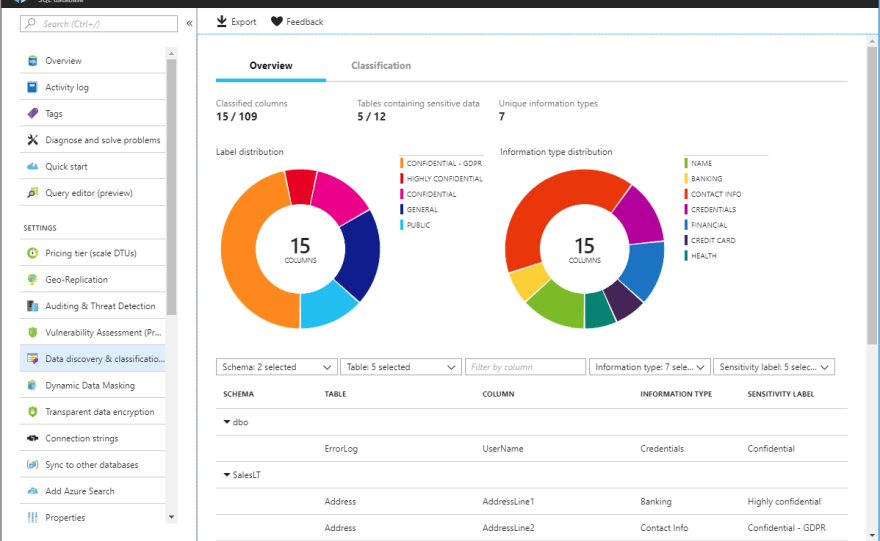Image resolution: width=880 pixels, height=541 pixels.
Task: Select the Overview tab
Action: point(271,66)
